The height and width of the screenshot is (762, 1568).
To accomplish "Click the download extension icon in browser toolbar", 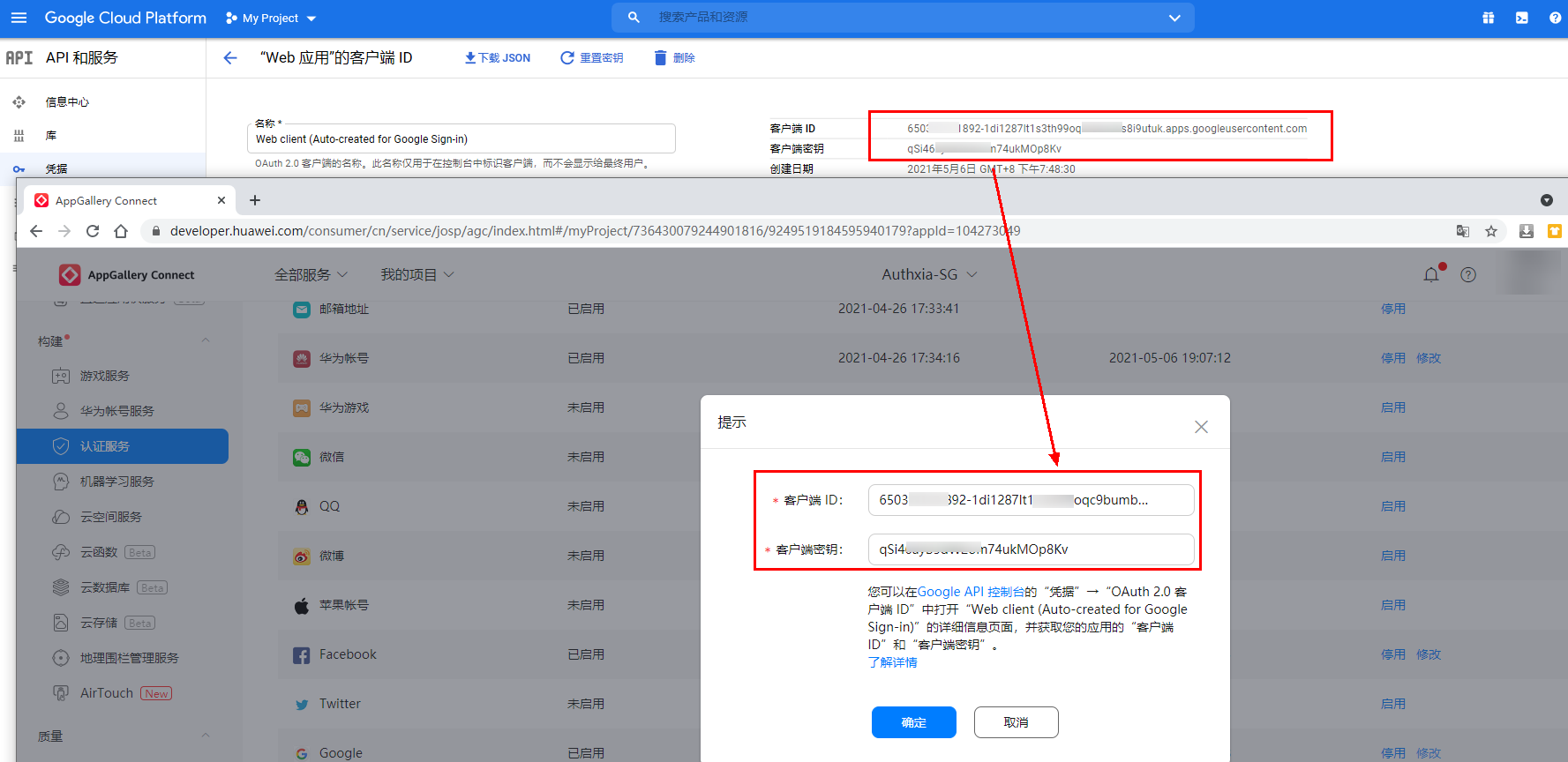I will point(1527,231).
